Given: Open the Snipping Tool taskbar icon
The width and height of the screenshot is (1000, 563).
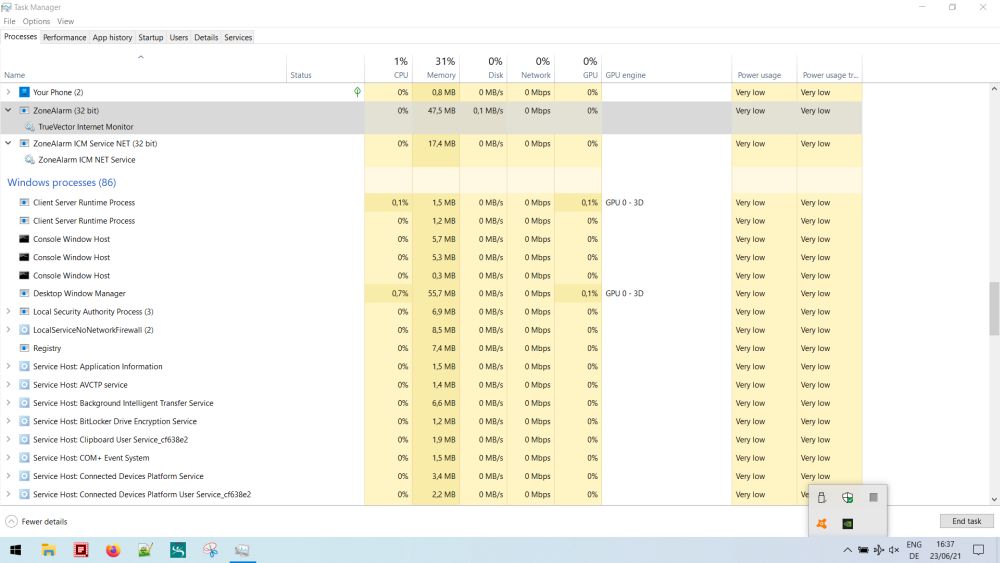Looking at the screenshot, I should coord(210,550).
